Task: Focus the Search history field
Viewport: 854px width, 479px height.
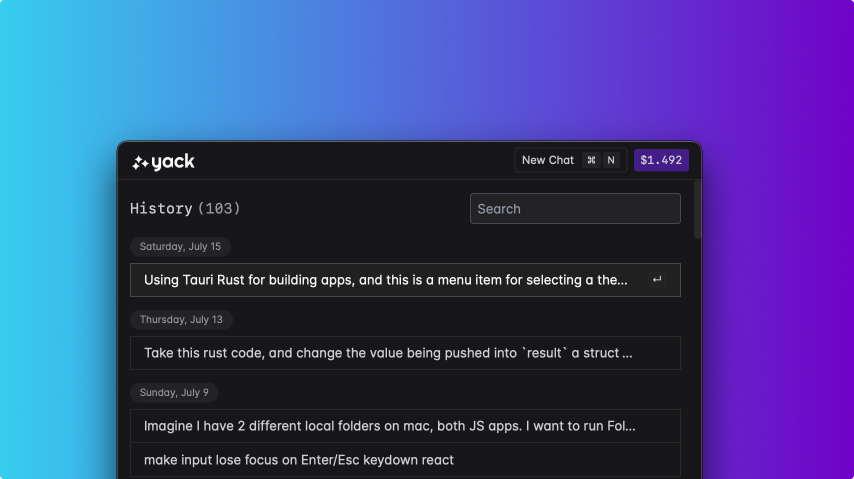Action: (x=575, y=209)
